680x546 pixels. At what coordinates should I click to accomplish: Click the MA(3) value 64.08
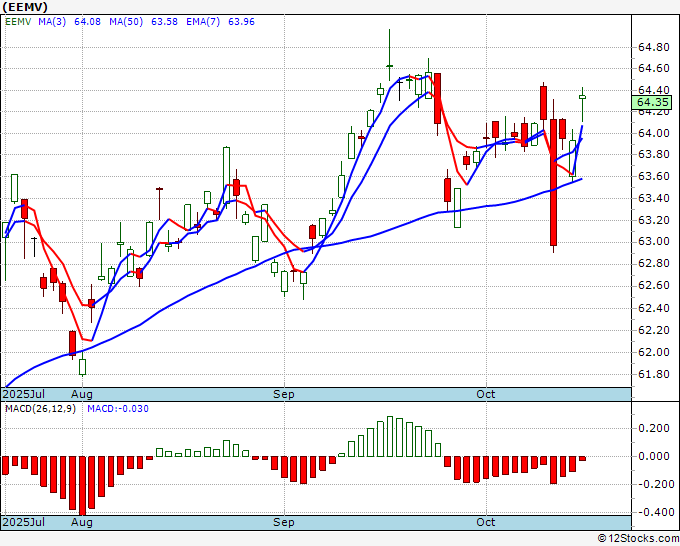[87, 22]
